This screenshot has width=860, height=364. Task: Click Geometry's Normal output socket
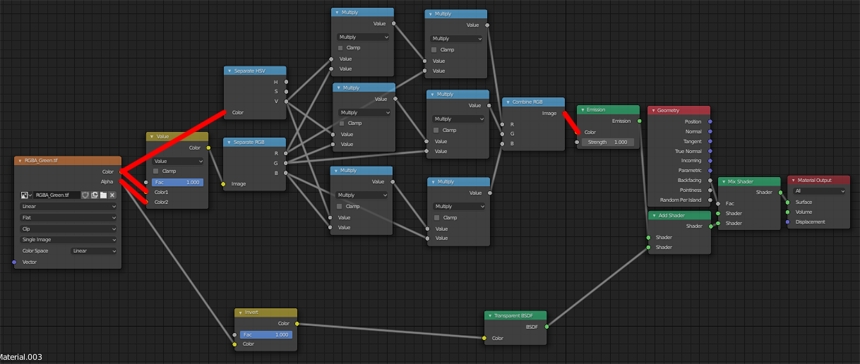[x=710, y=131]
